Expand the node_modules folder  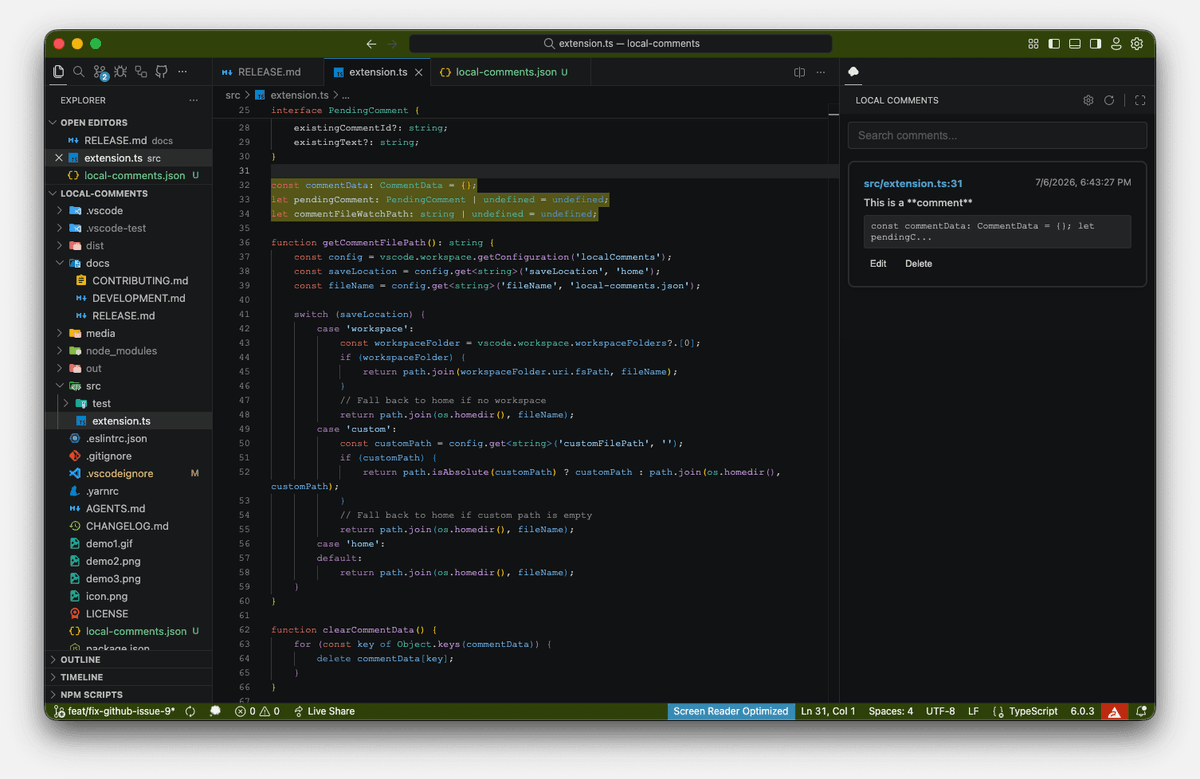[129, 351]
